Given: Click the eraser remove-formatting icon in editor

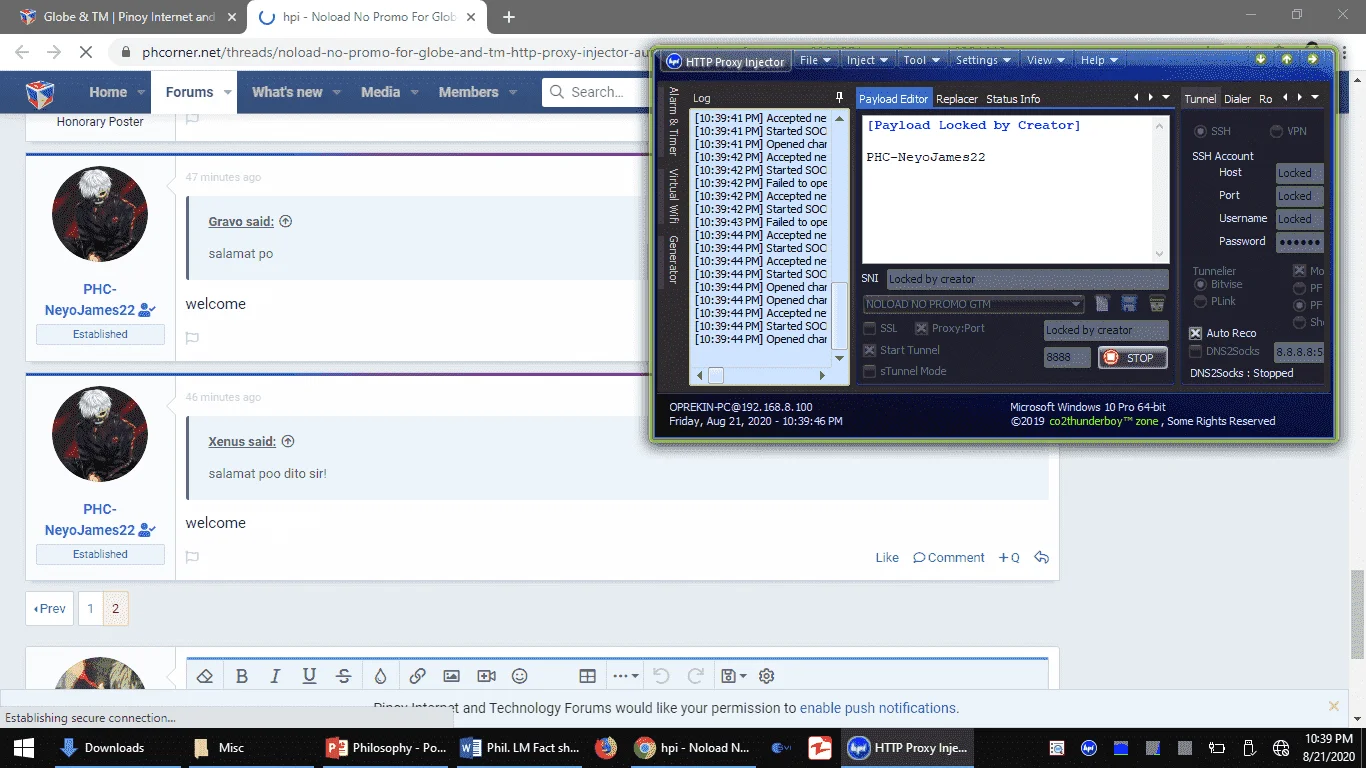Looking at the screenshot, I should coord(205,676).
